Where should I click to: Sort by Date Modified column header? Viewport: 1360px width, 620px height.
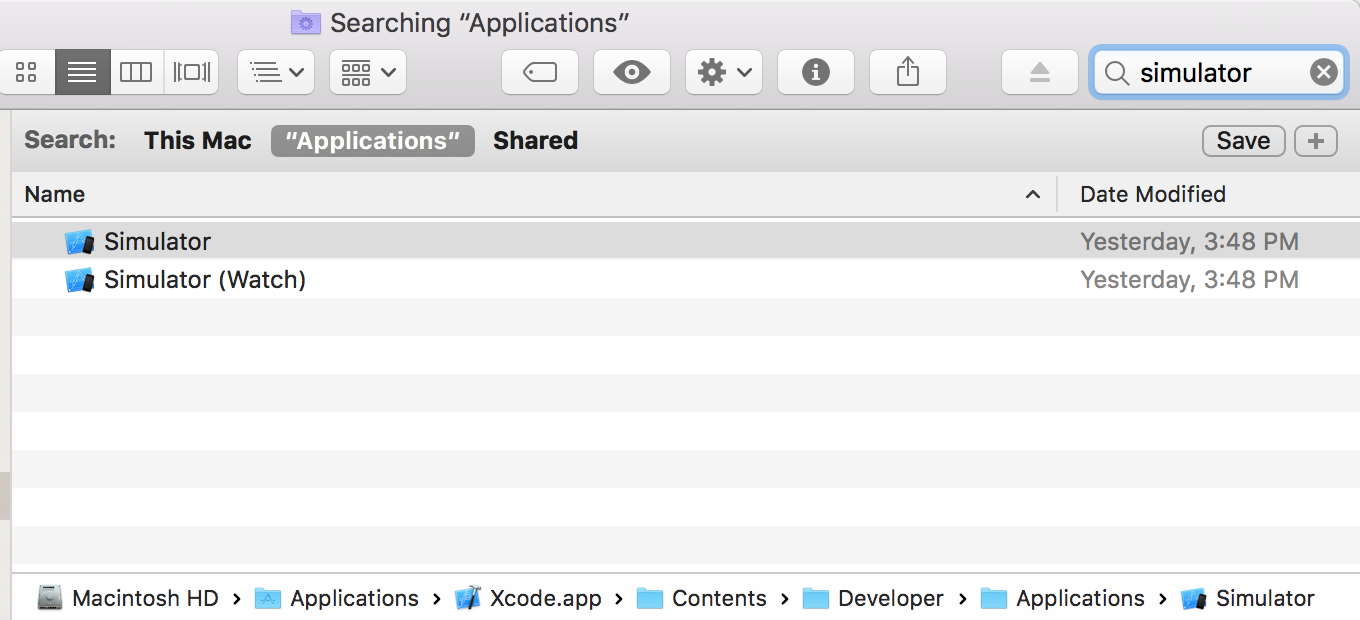[x=1209, y=194]
